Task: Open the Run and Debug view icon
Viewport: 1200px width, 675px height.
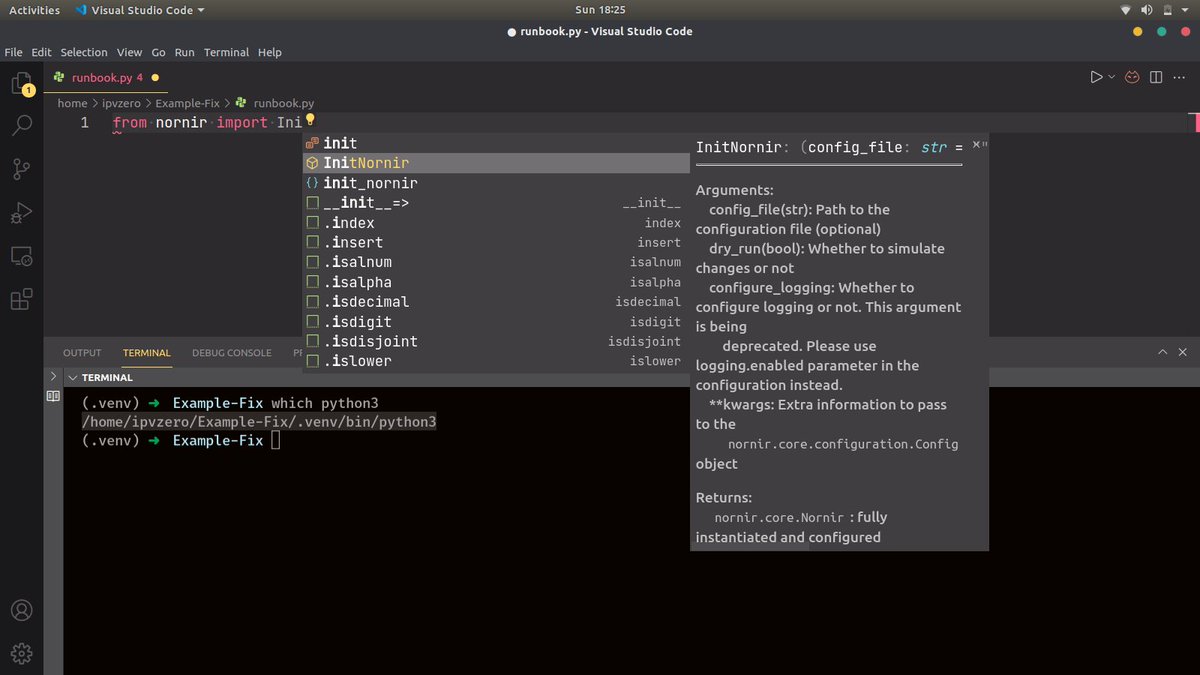Action: coord(21,213)
